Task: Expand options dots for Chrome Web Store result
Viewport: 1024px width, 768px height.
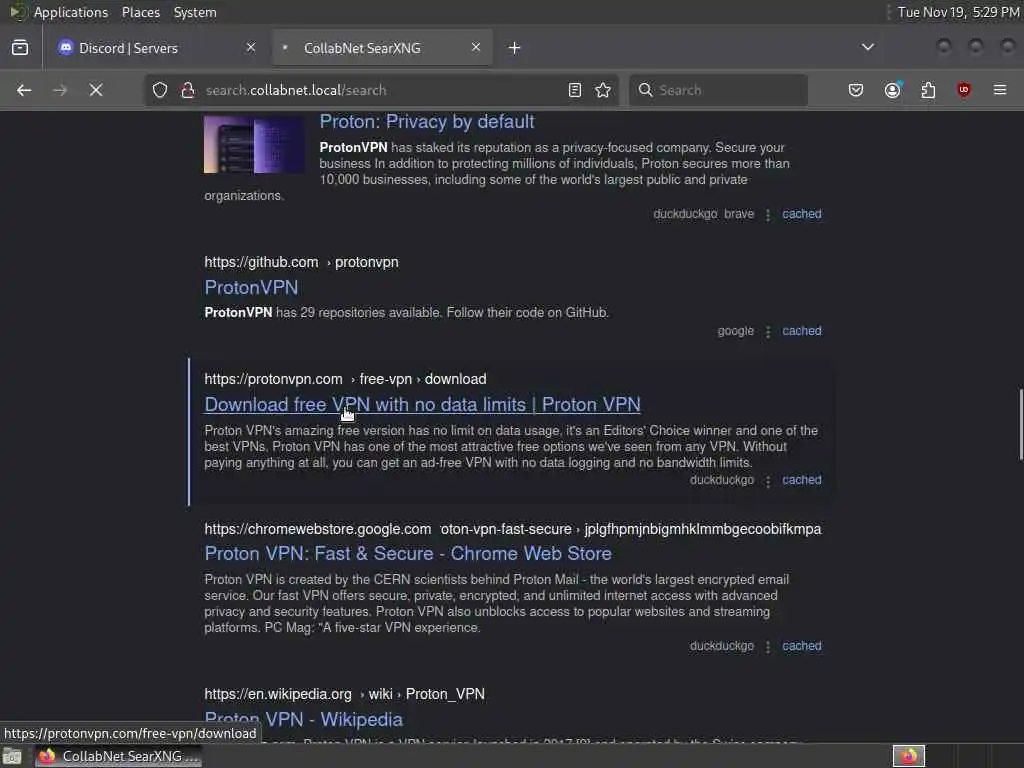Action: pyautogui.click(x=768, y=647)
